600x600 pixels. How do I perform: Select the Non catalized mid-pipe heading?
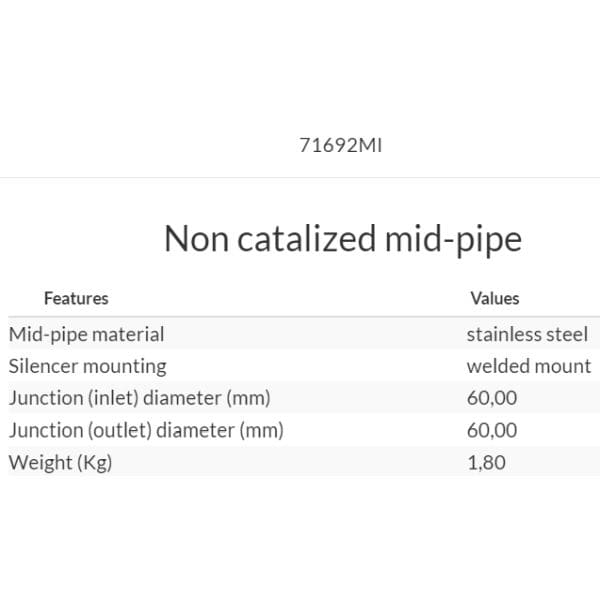tap(342, 240)
